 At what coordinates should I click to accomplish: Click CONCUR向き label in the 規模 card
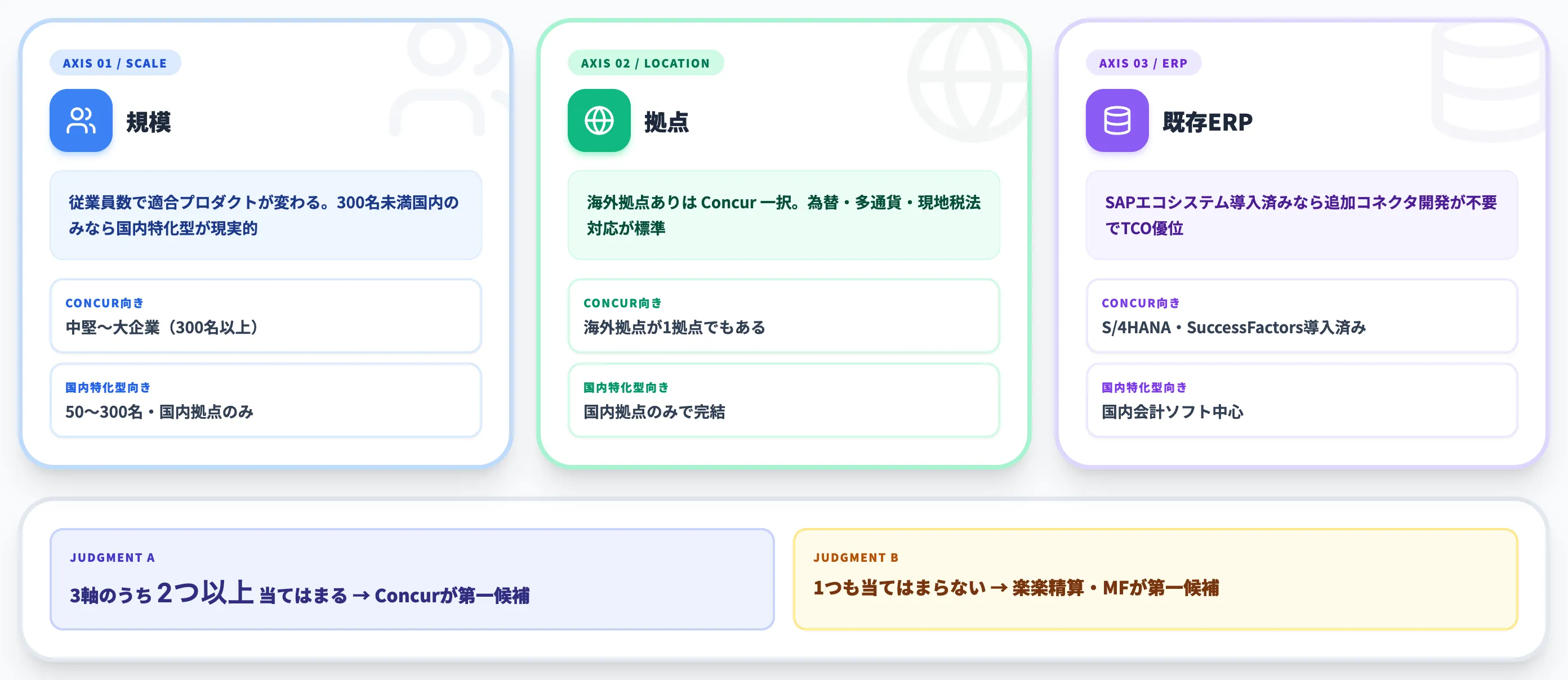click(x=105, y=303)
